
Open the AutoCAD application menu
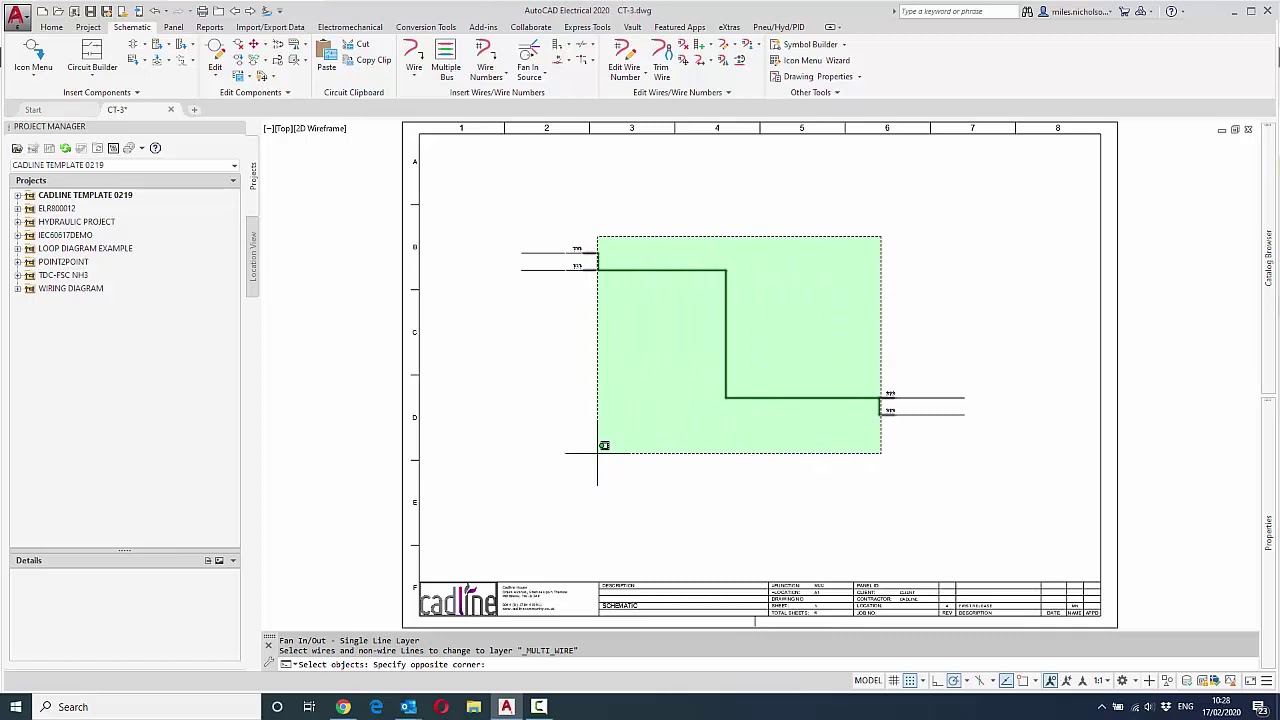(16, 16)
